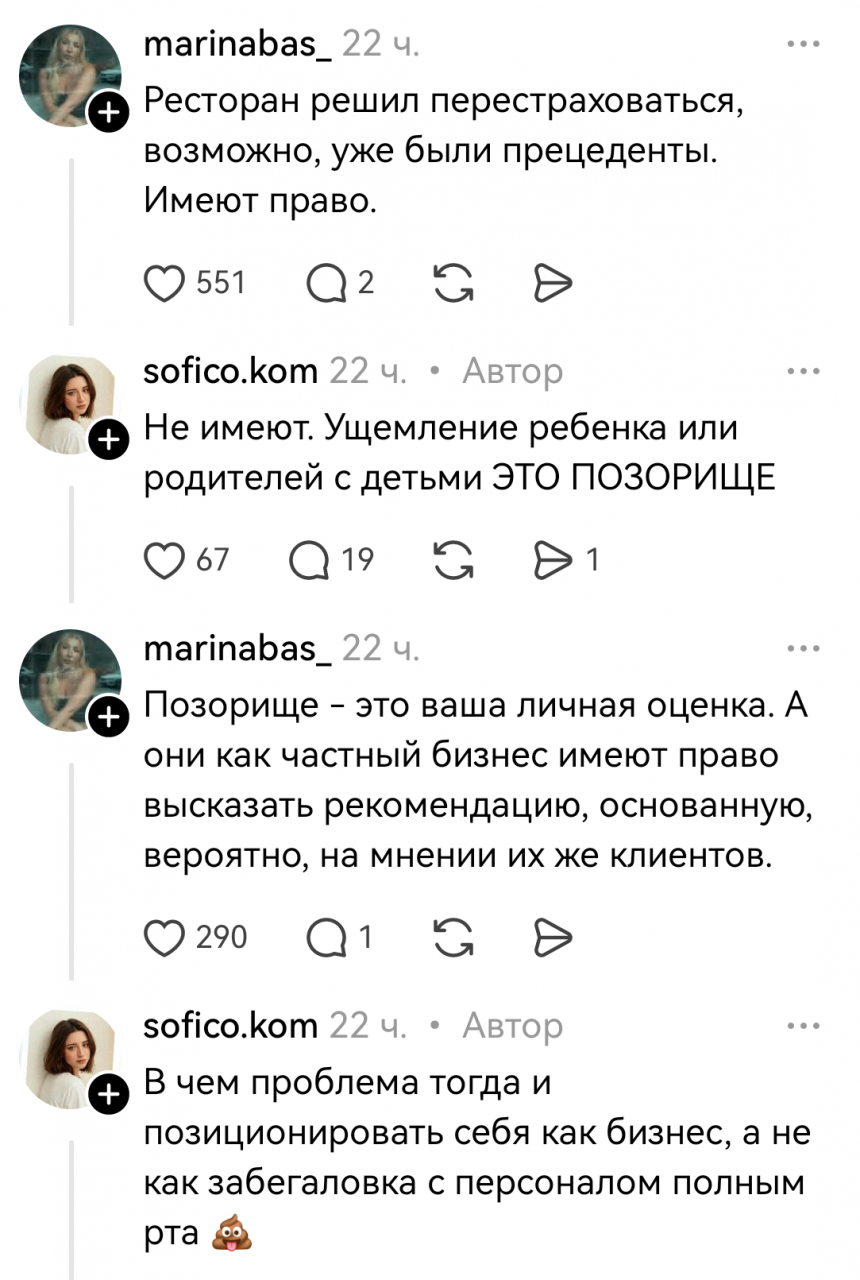Like the comment with 290 likes
The height and width of the screenshot is (1280, 860).
click(165, 937)
